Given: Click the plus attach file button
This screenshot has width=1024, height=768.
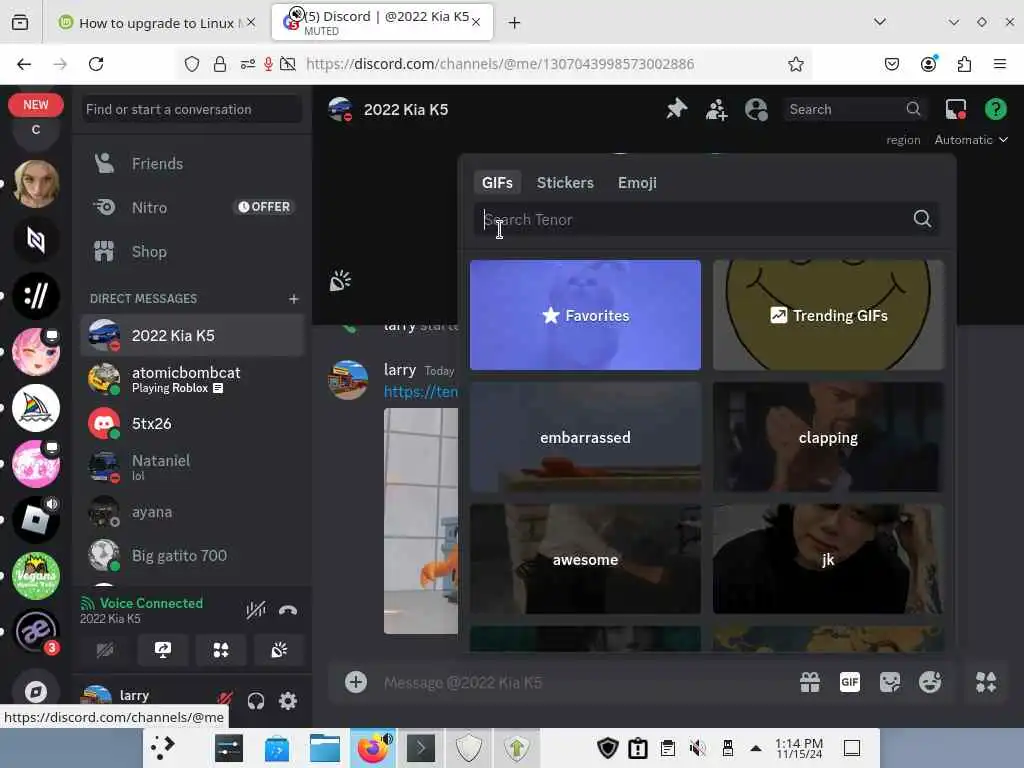Looking at the screenshot, I should click(x=356, y=682).
